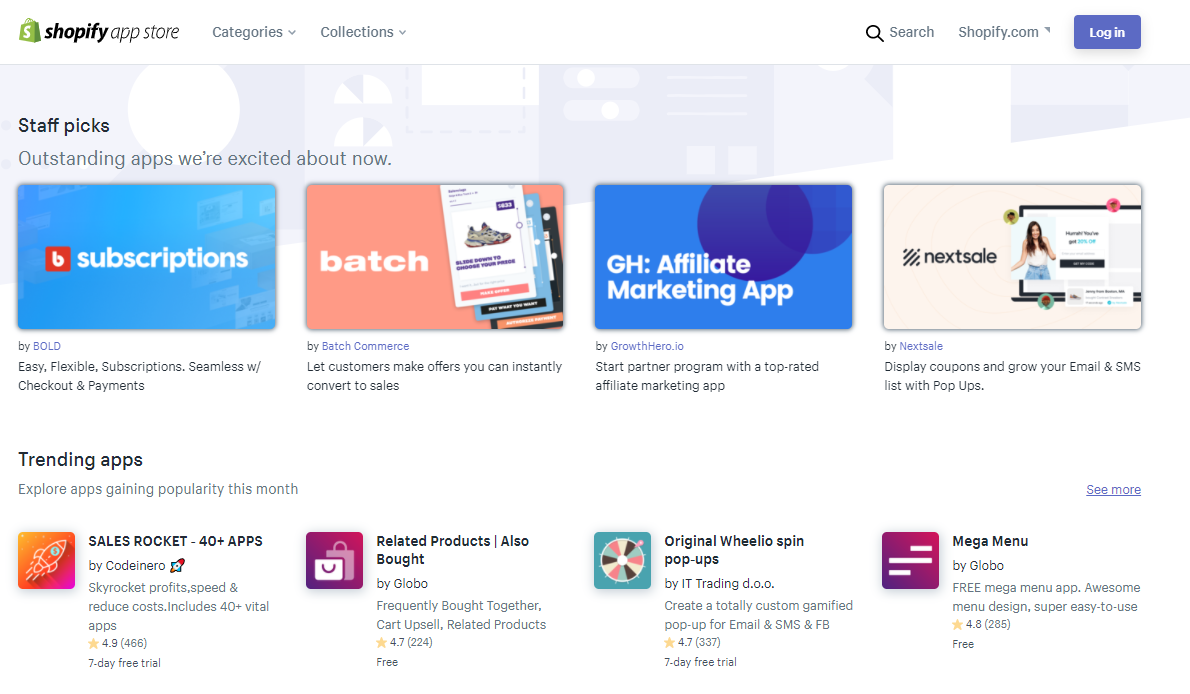Click 'Start partner program' description text
This screenshot has width=1190, height=694.
pyautogui.click(x=707, y=376)
